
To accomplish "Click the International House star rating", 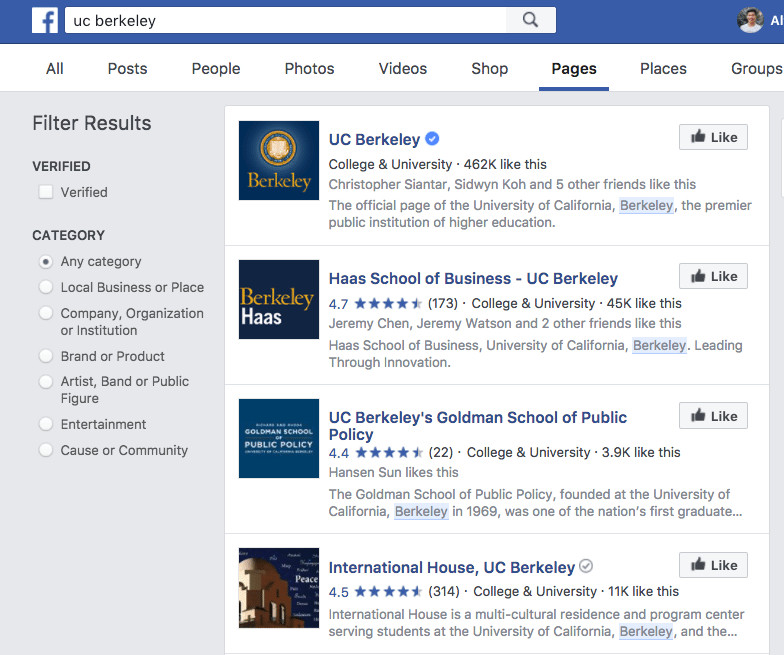I will coord(388,592).
